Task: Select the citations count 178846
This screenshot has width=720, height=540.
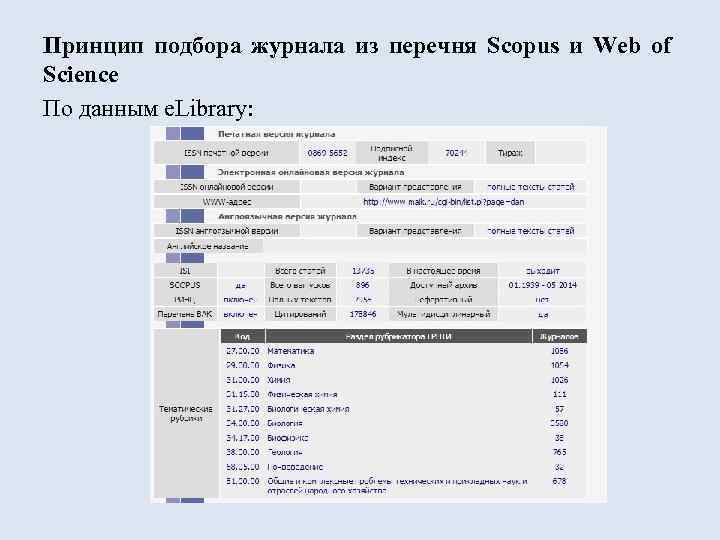Action: click(363, 315)
